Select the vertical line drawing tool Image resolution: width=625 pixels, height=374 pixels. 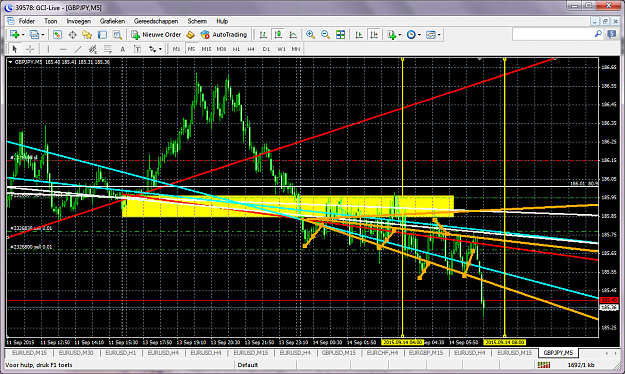(x=48, y=49)
